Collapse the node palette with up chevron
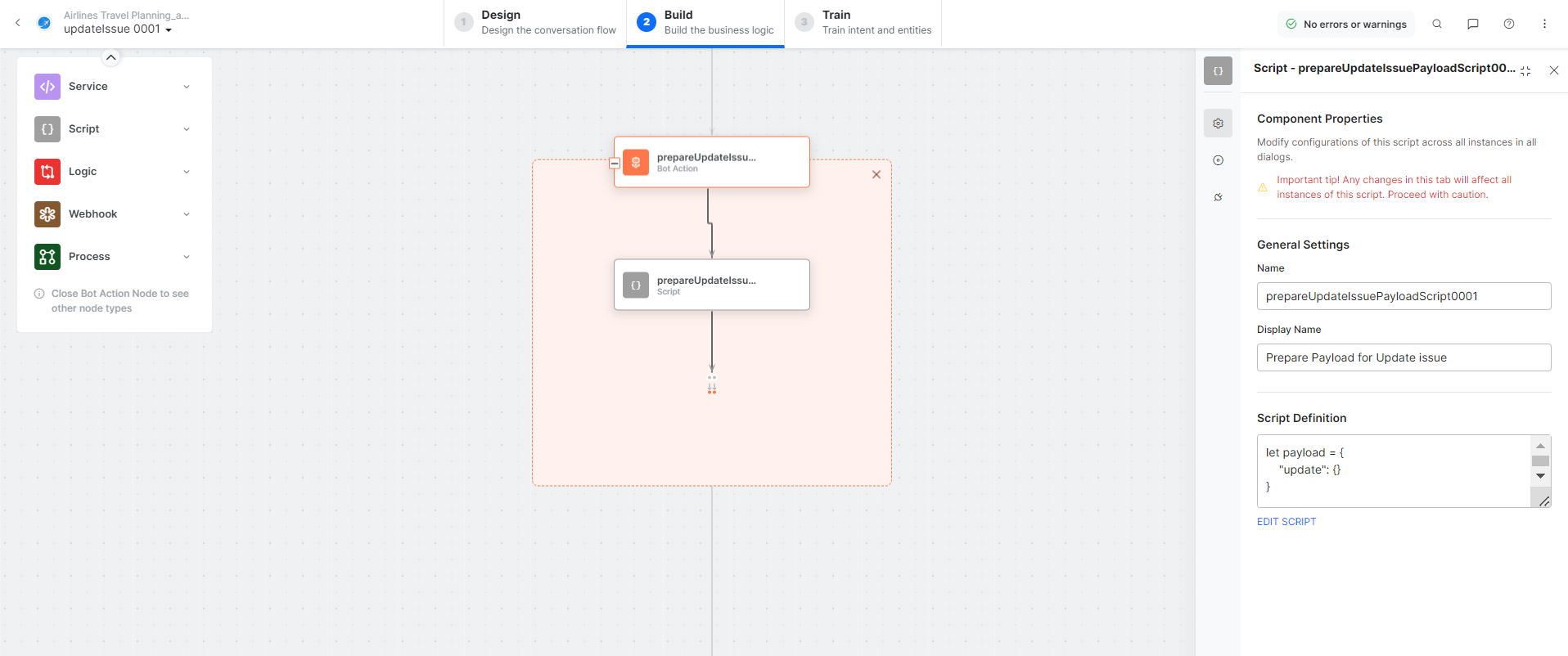Screen dimensions: 1568x656 click(x=110, y=57)
